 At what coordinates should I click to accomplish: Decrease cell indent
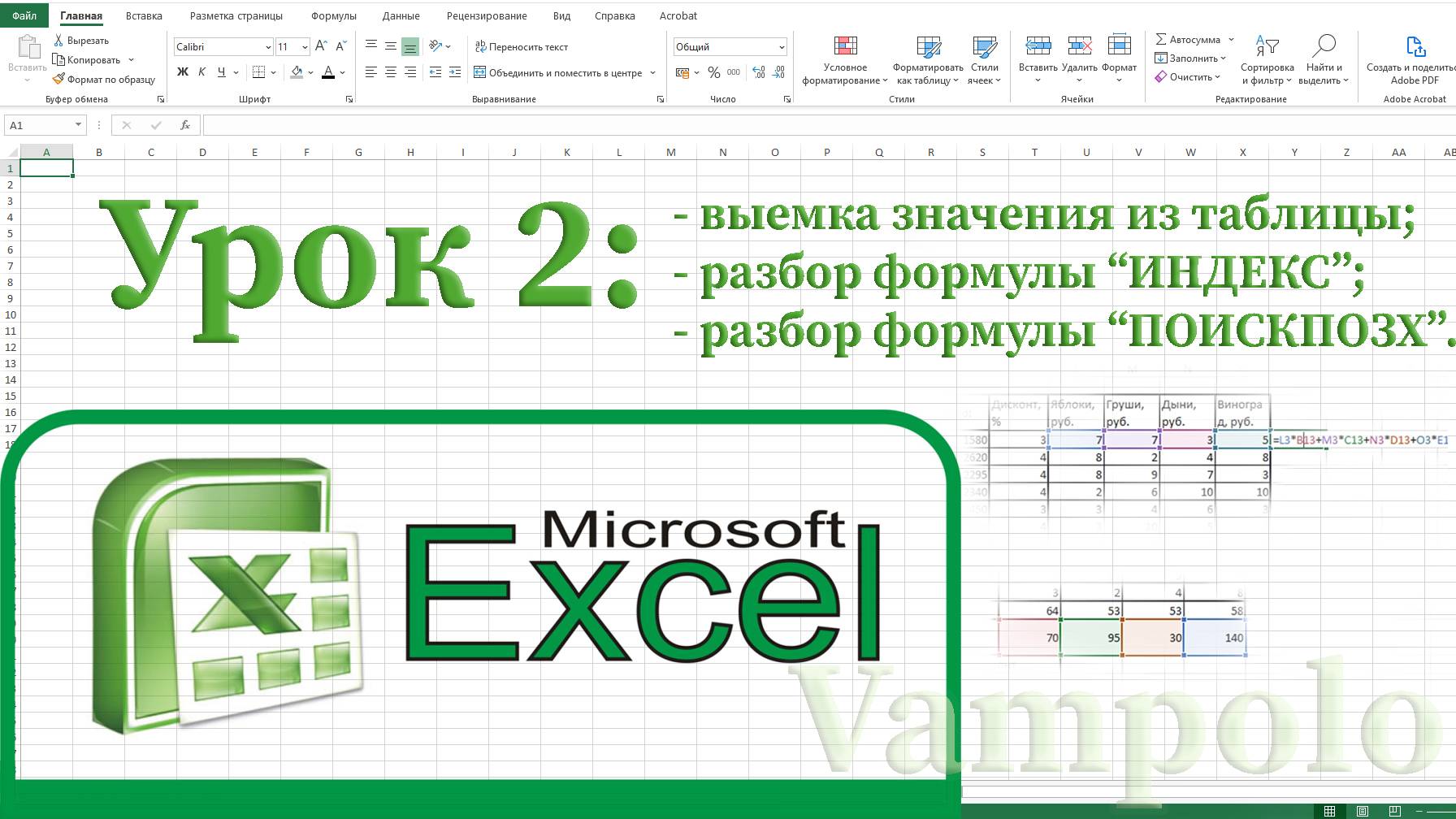(x=435, y=72)
